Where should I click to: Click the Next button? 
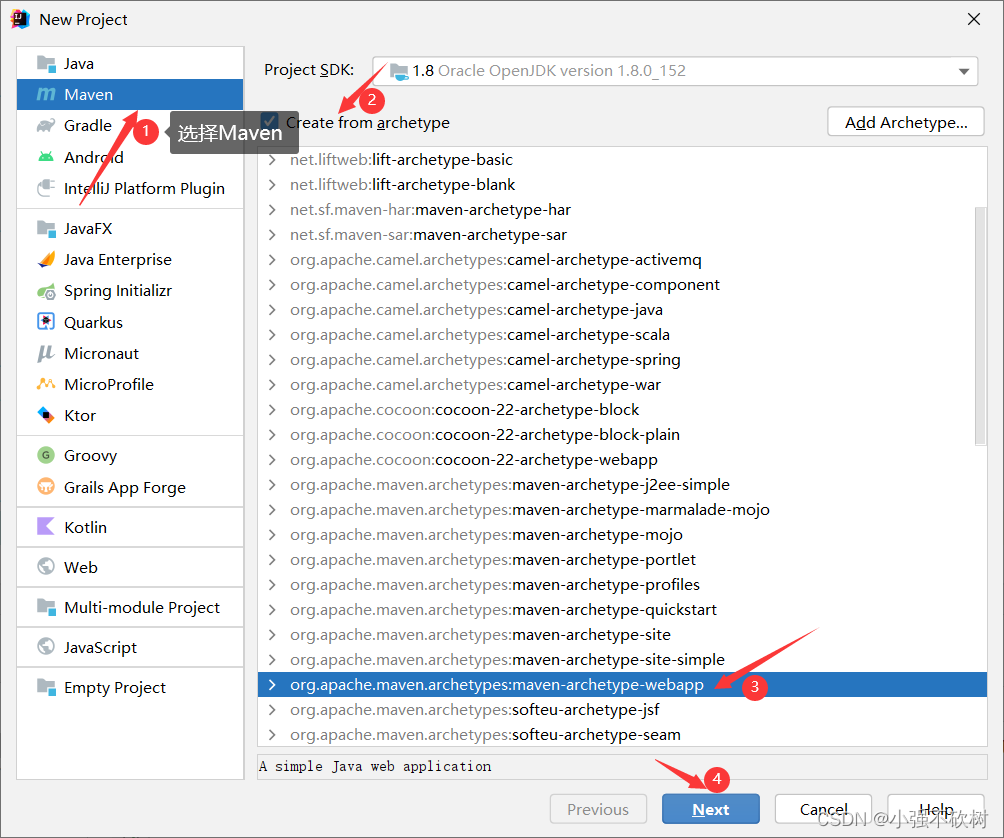710,809
